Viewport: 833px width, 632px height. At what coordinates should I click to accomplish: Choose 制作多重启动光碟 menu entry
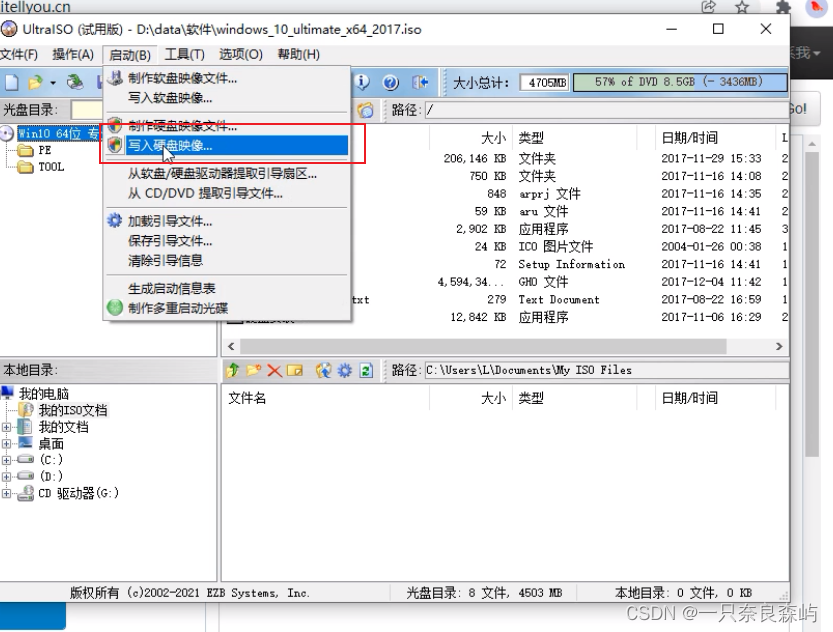[227, 309]
